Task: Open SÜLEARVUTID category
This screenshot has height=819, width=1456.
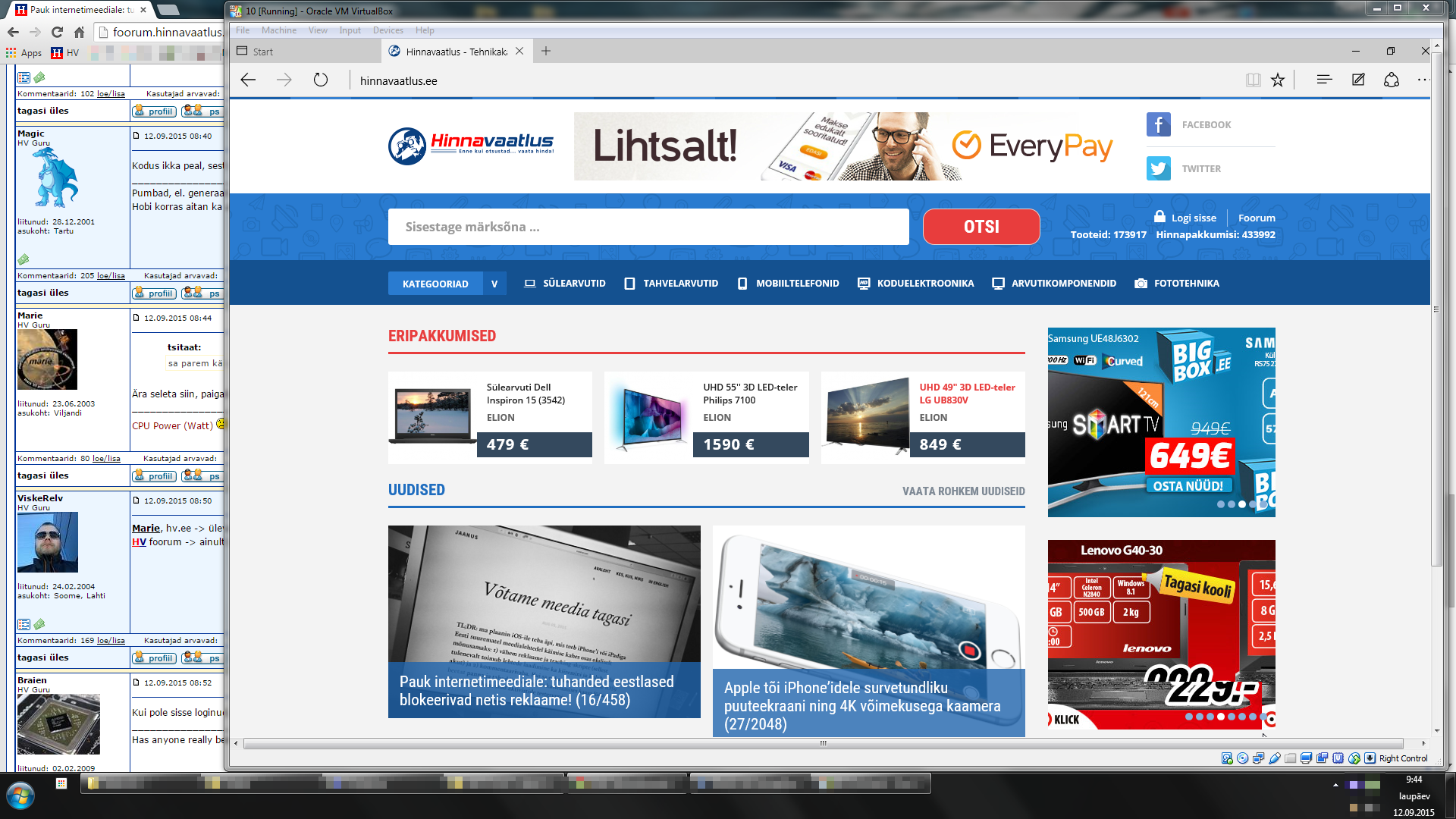Action: pyautogui.click(x=565, y=284)
